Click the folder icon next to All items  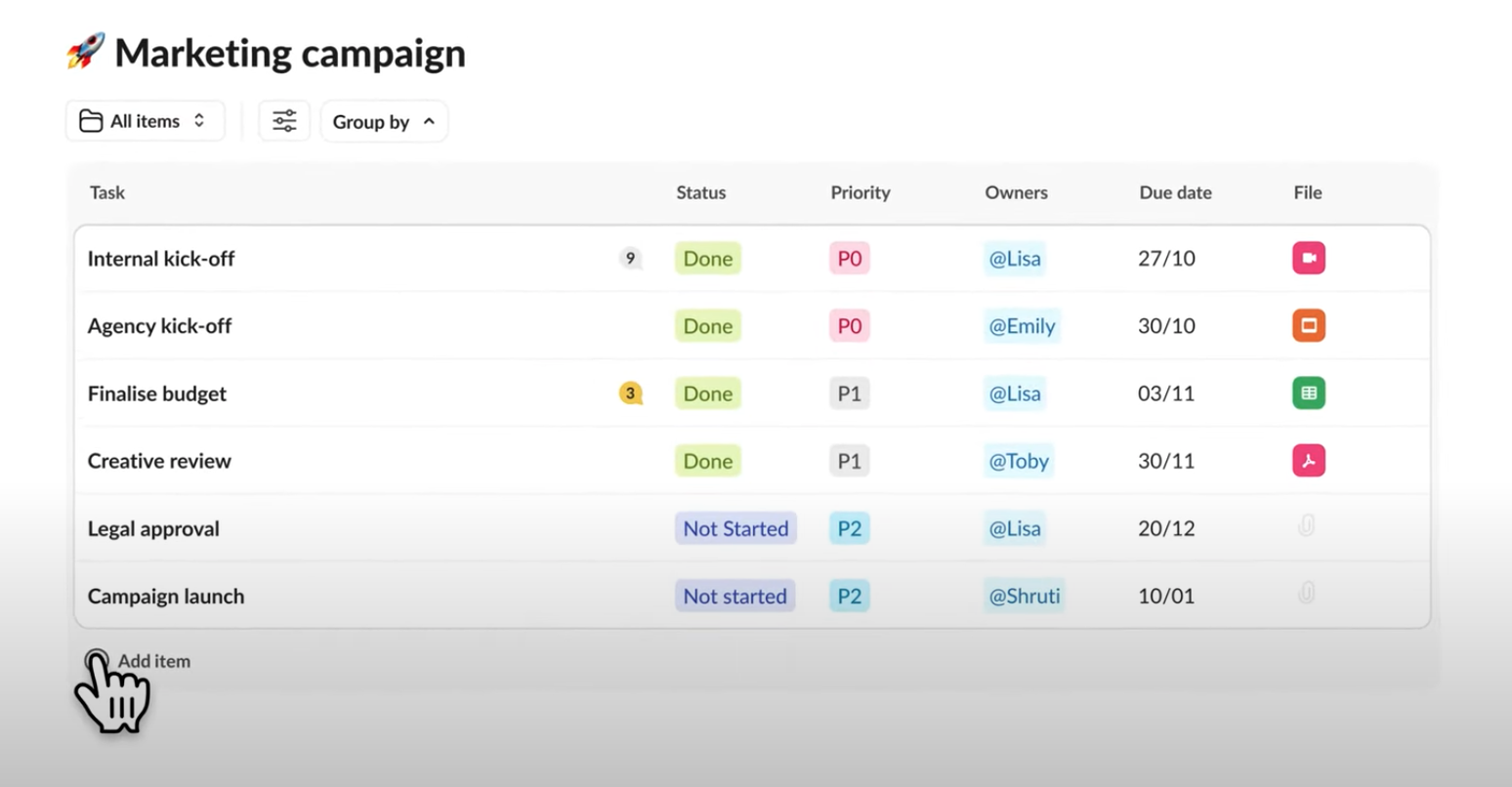91,120
